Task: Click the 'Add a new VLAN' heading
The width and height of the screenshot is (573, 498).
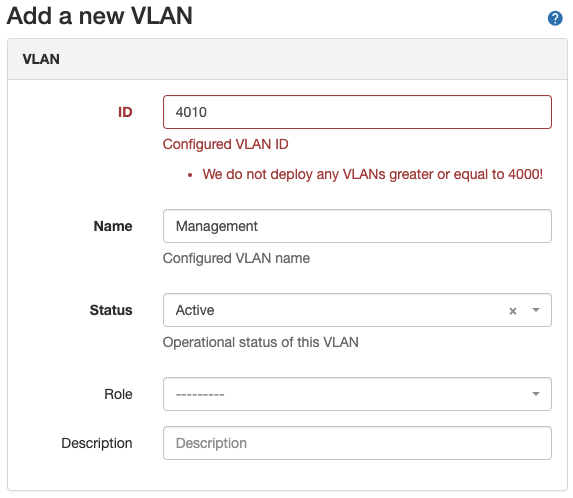Action: click(99, 16)
